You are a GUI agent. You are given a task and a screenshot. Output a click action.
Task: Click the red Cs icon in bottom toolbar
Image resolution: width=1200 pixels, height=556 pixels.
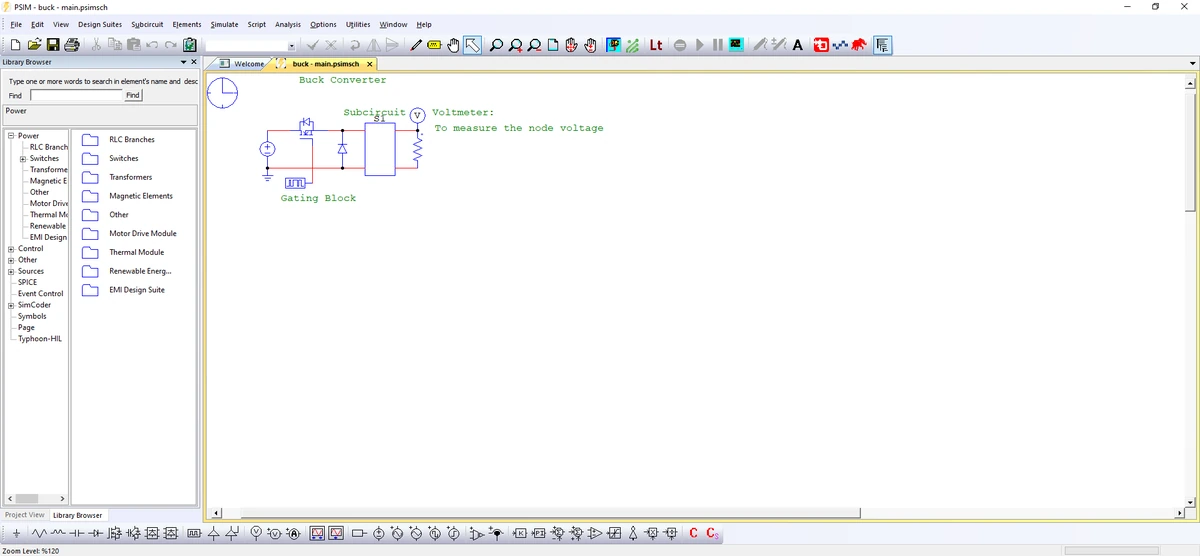pyautogui.click(x=713, y=534)
